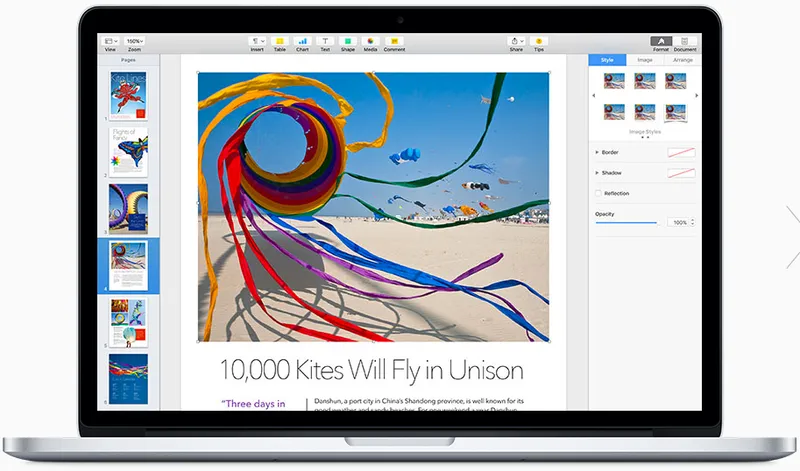Image resolution: width=800 pixels, height=471 pixels.
Task: Toggle the Format inspector brush icon
Action: [661, 41]
